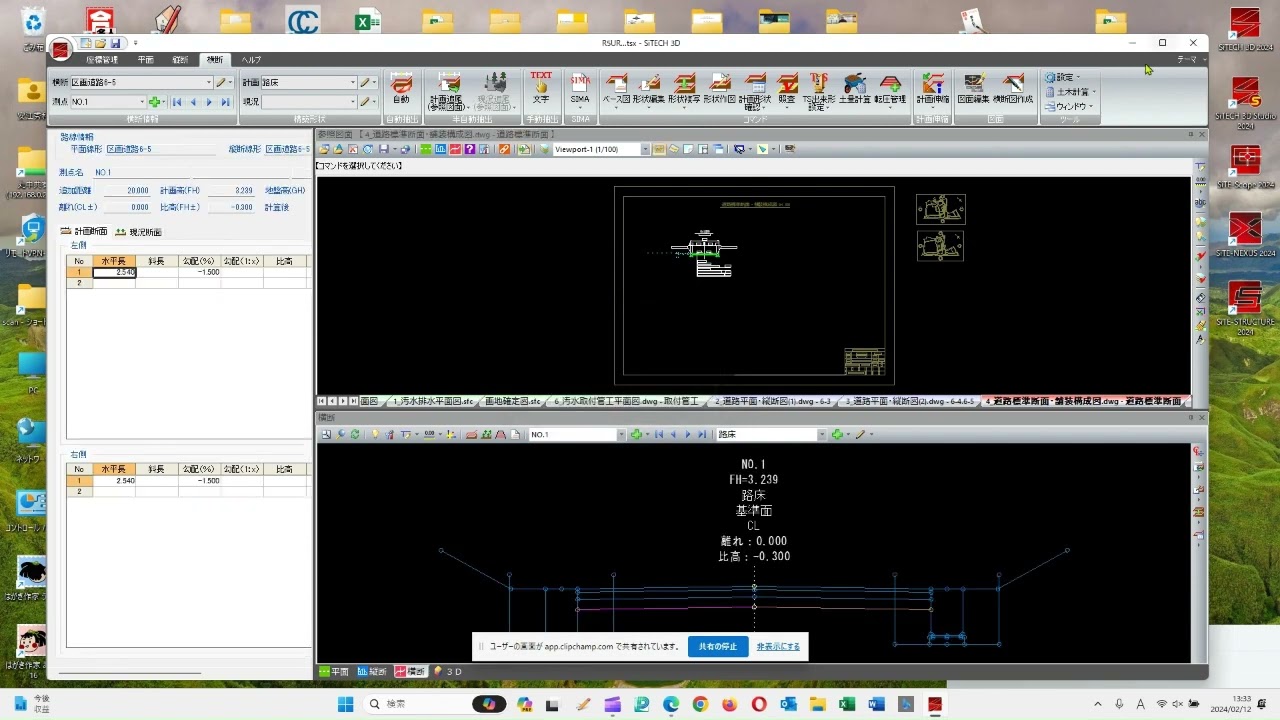This screenshot has width=1280, height=720.
Task: Click the 共有の停止 button
Action: [718, 647]
